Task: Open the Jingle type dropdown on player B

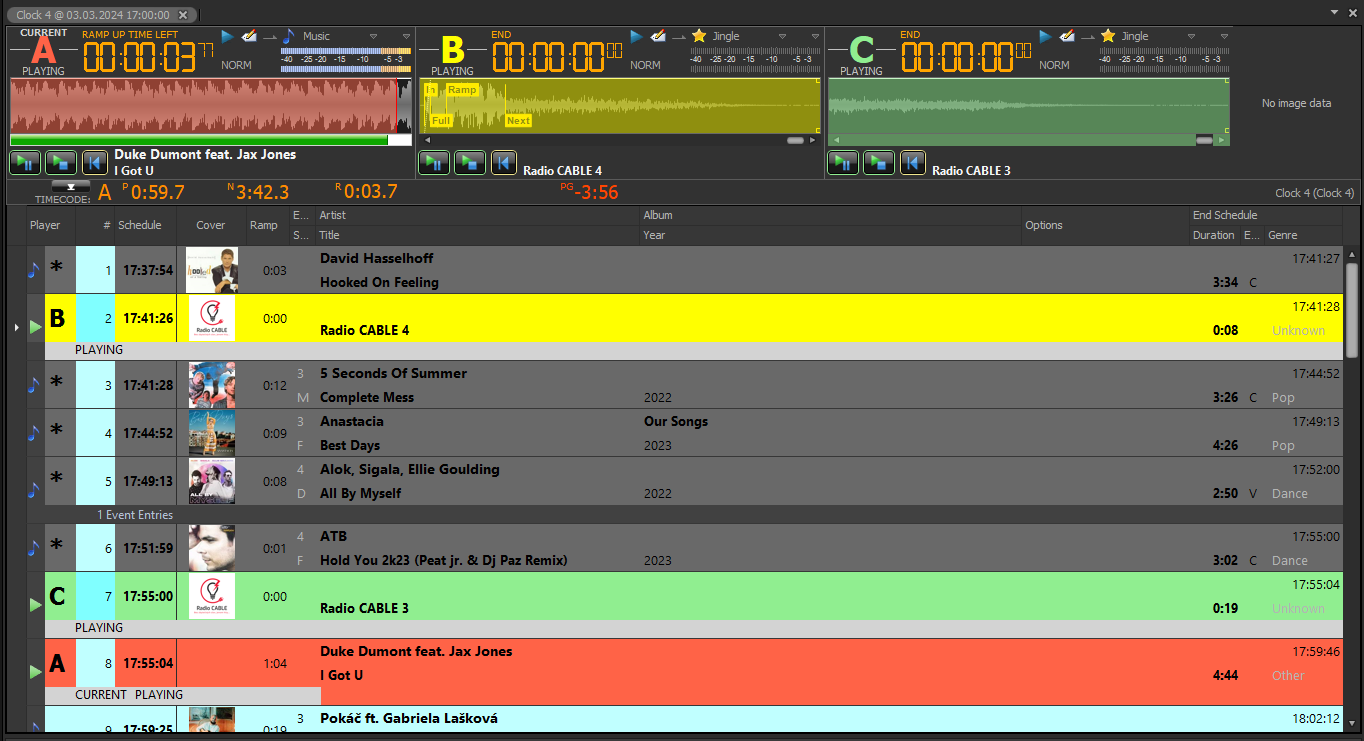Action: (784, 36)
